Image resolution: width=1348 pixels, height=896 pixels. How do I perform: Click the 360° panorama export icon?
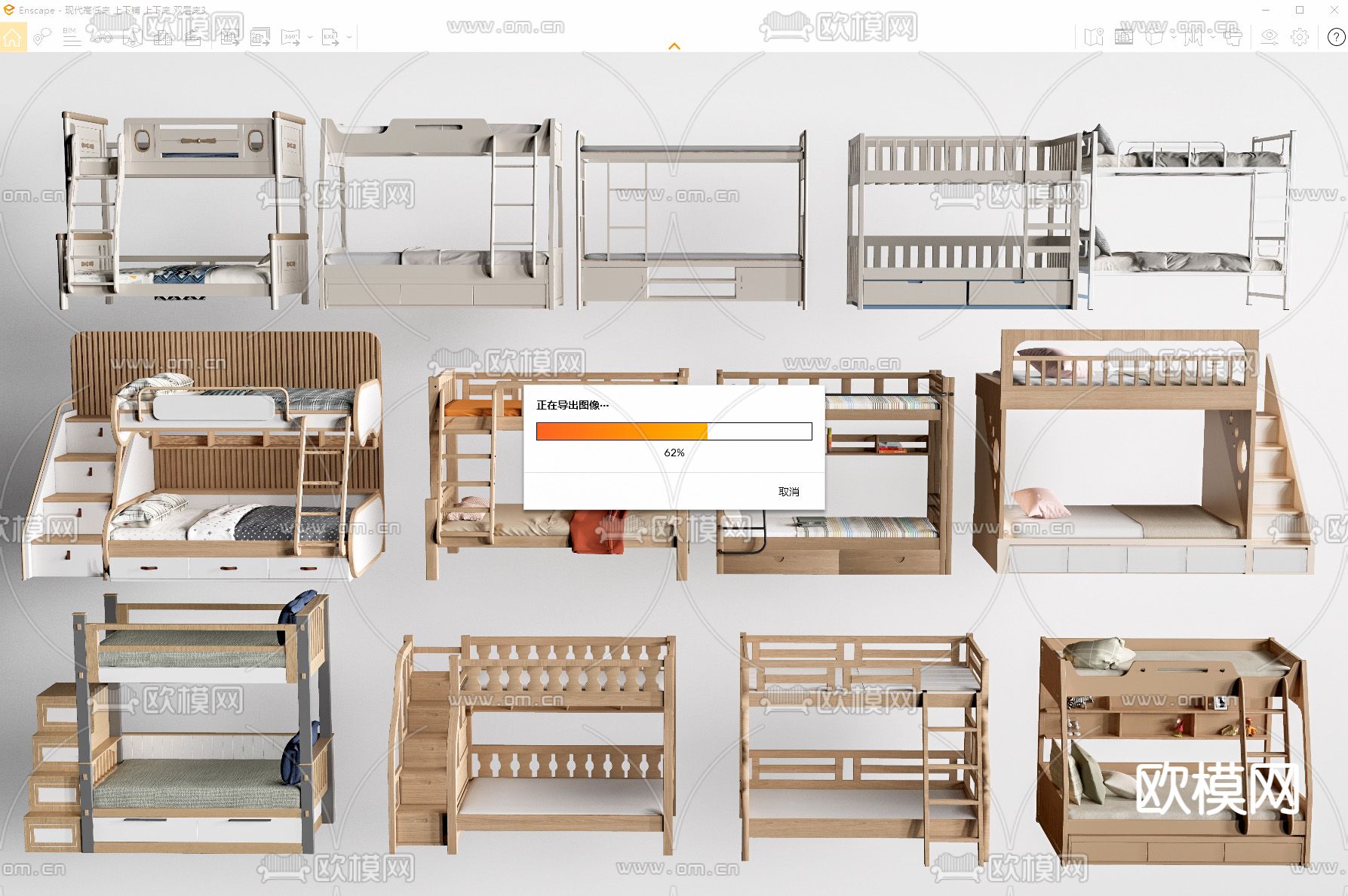click(290, 37)
